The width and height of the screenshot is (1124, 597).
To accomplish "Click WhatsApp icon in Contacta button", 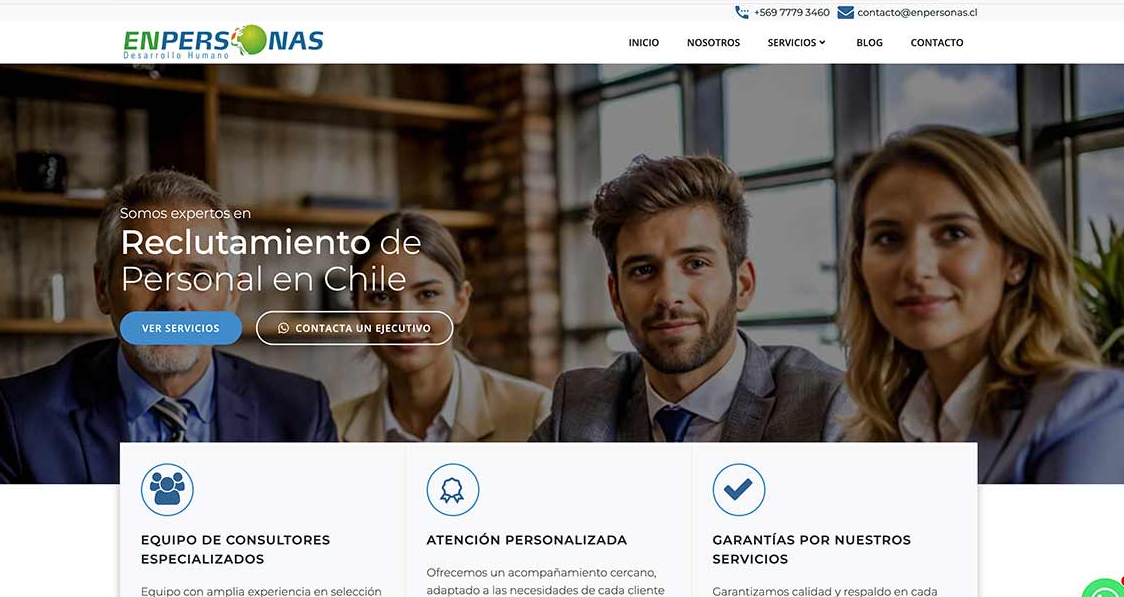I will (283, 328).
